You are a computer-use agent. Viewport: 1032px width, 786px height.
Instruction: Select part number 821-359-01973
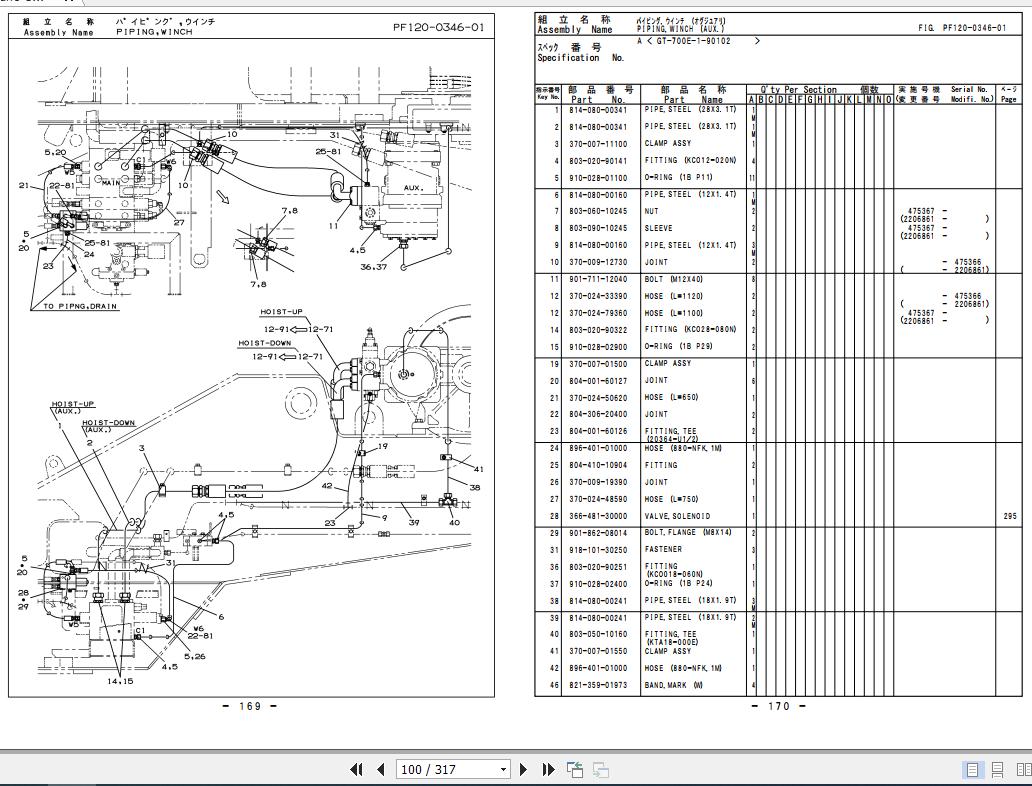pyautogui.click(x=598, y=685)
